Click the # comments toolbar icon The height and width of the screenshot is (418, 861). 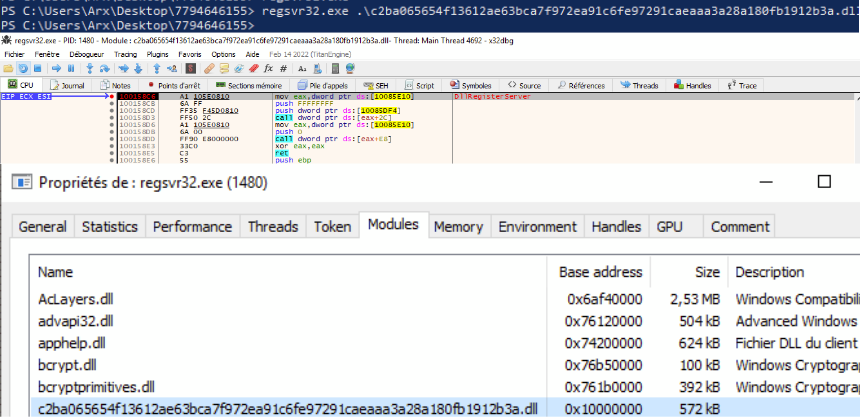point(285,69)
